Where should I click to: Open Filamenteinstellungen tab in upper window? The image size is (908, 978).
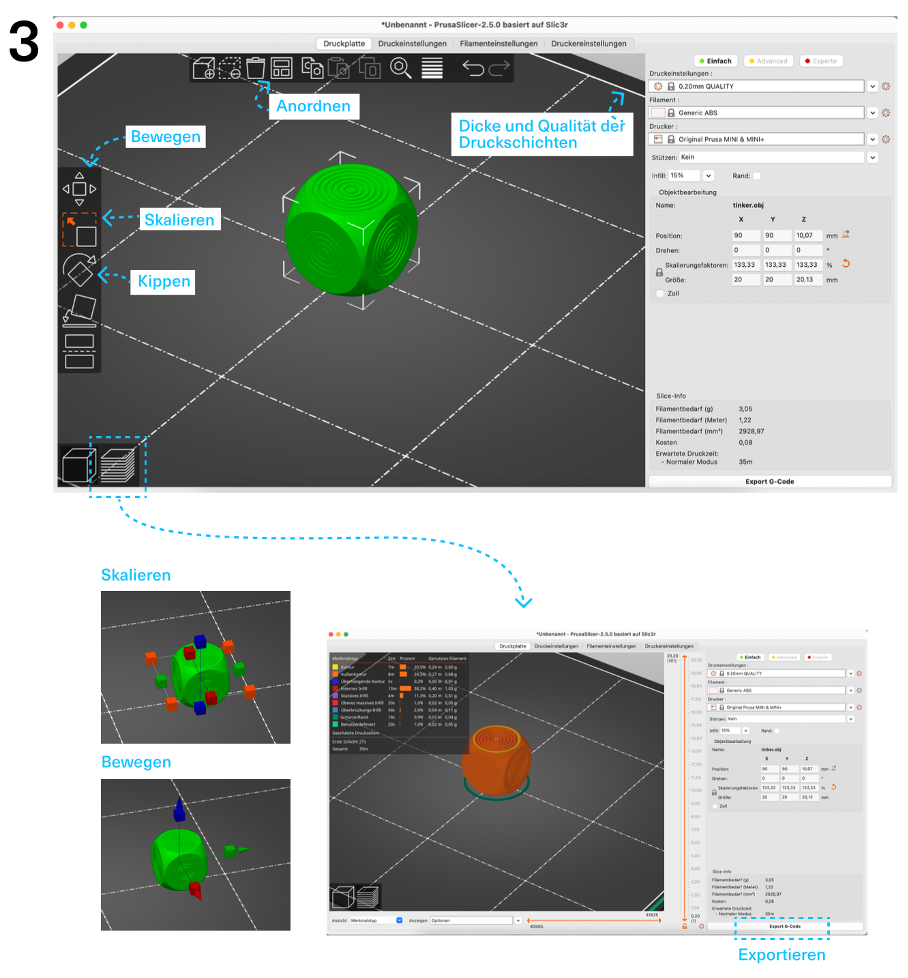coord(498,44)
